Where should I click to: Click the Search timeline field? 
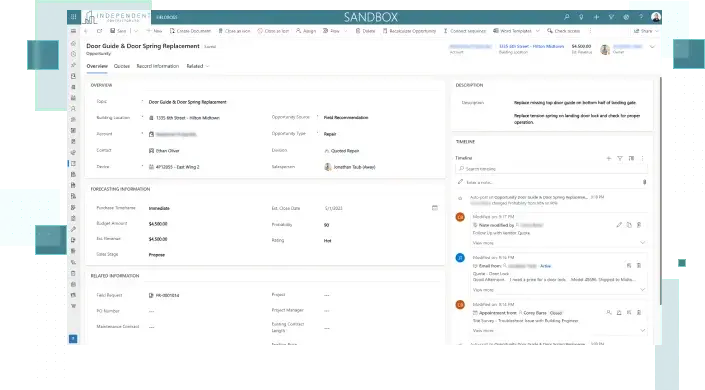552,169
